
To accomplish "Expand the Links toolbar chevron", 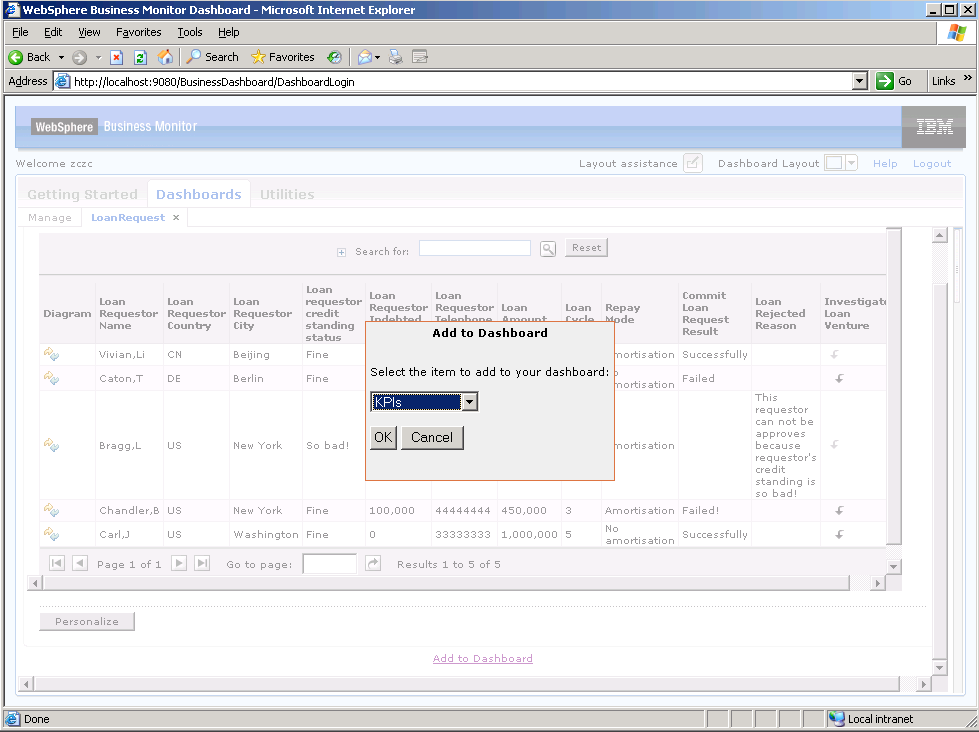I will [x=968, y=79].
